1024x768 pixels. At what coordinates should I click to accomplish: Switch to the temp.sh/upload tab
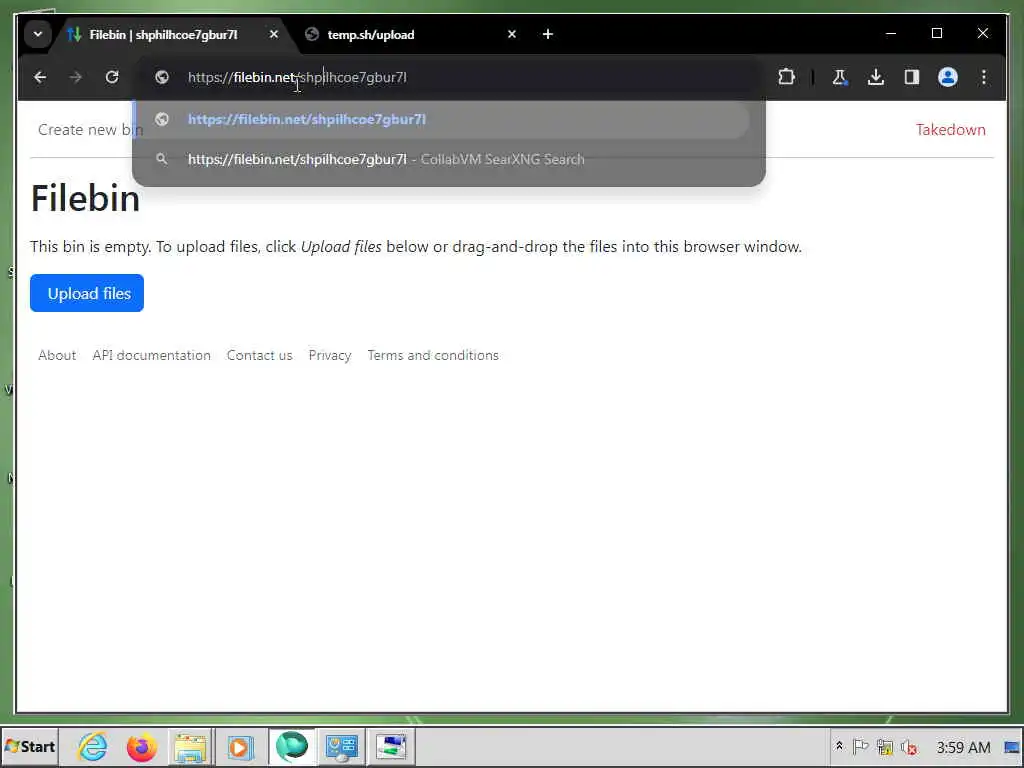click(x=371, y=35)
